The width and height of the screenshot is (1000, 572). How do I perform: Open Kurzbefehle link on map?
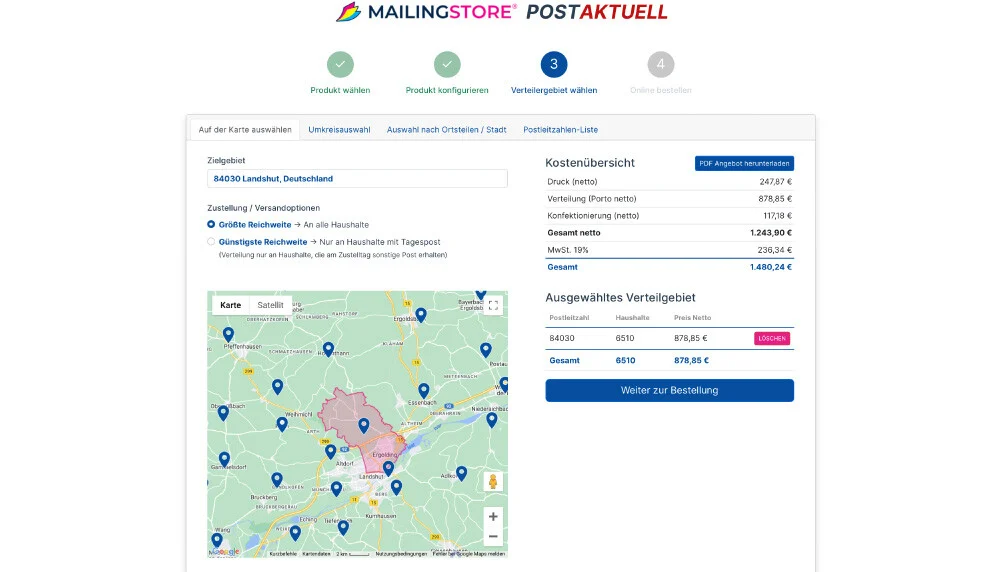tap(283, 554)
